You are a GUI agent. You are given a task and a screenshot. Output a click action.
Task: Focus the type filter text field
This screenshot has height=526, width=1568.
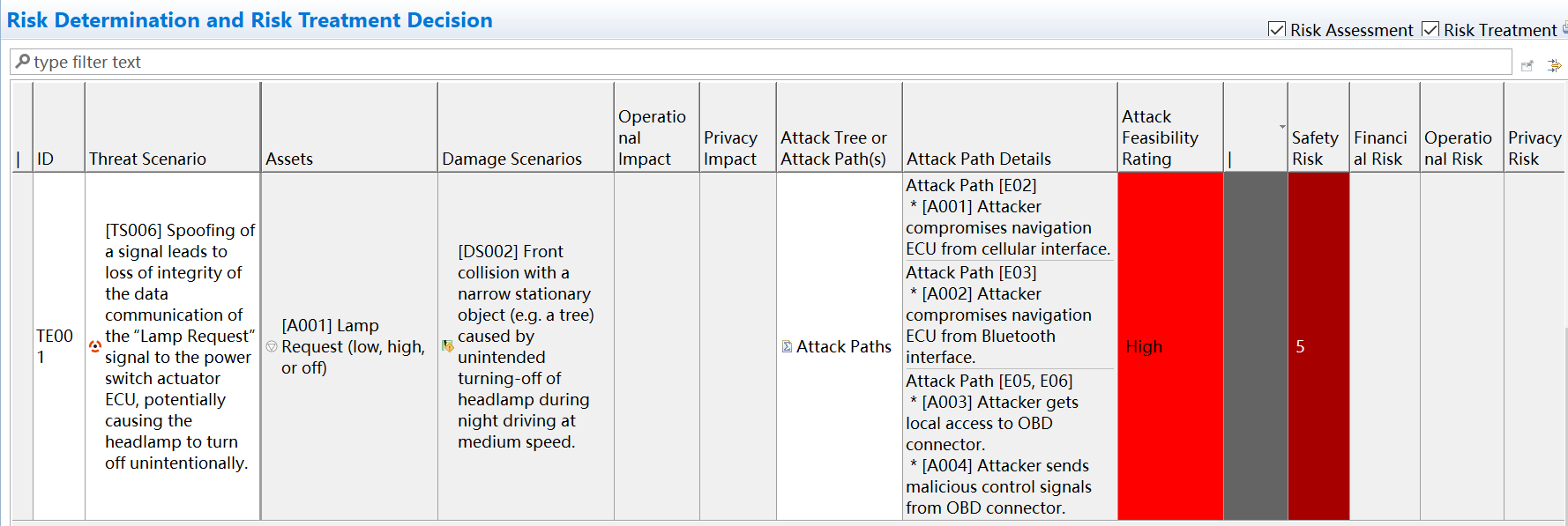(x=761, y=62)
